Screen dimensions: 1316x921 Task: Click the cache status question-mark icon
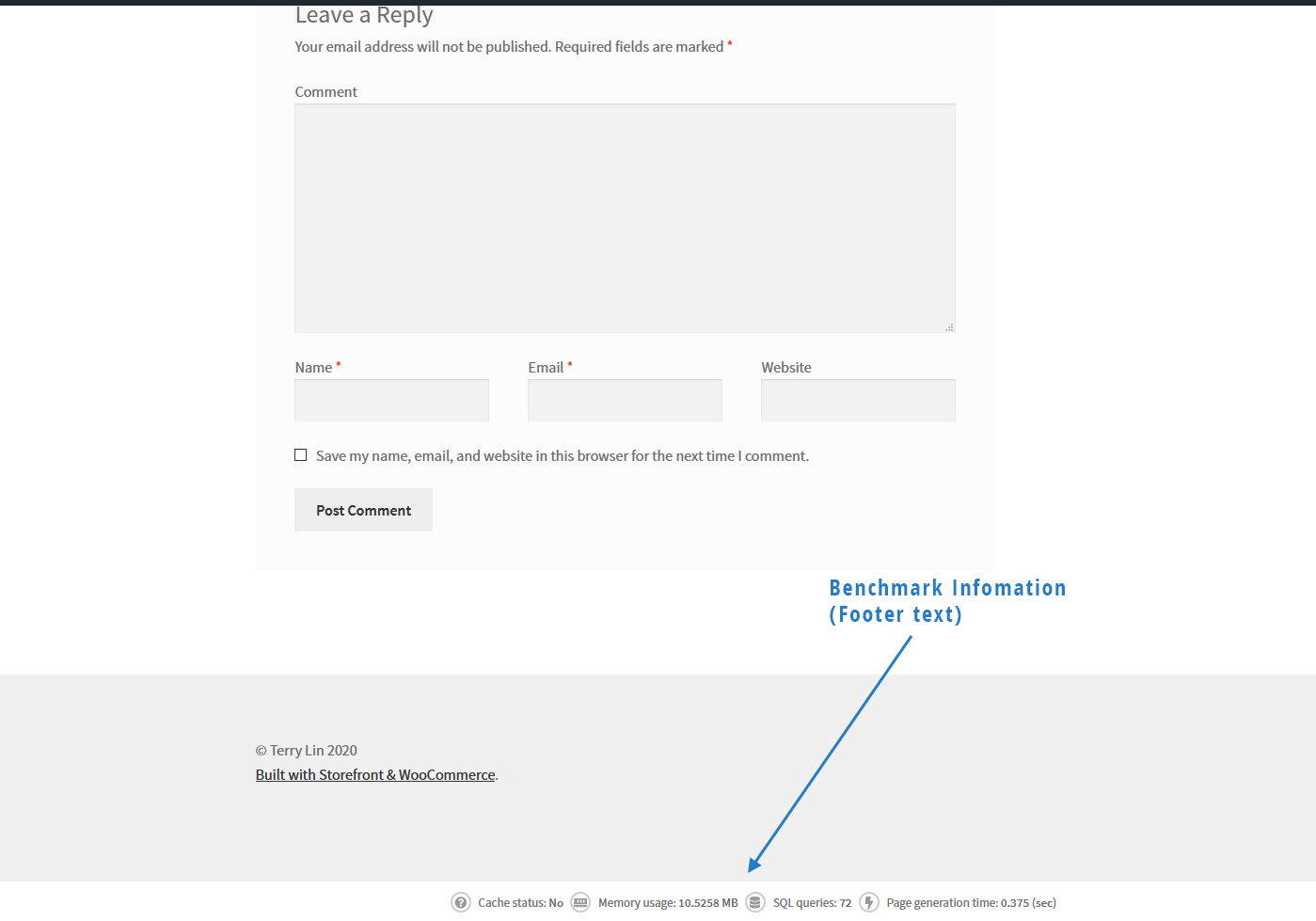(x=461, y=903)
